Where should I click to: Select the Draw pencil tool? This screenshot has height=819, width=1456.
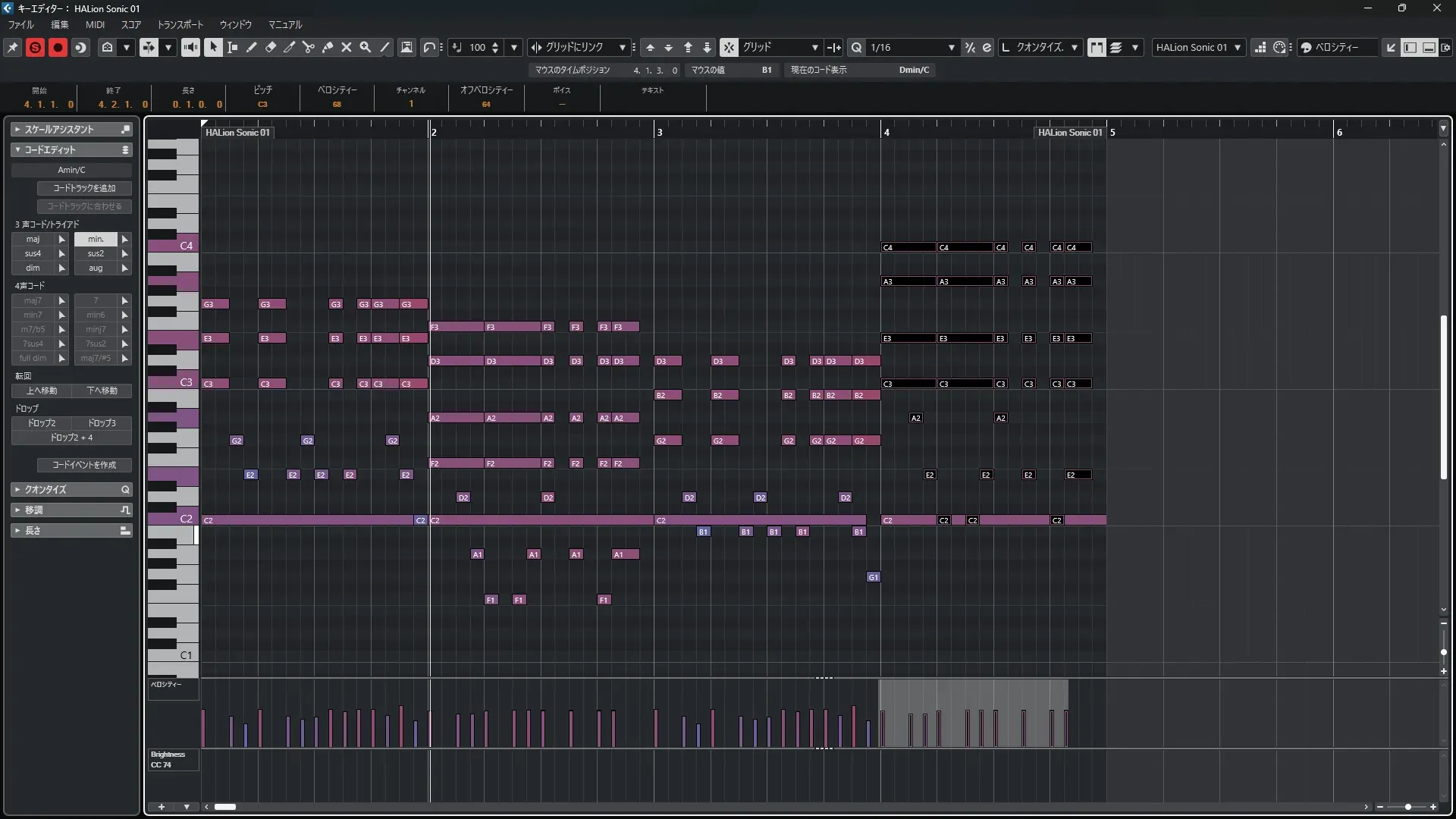point(252,47)
